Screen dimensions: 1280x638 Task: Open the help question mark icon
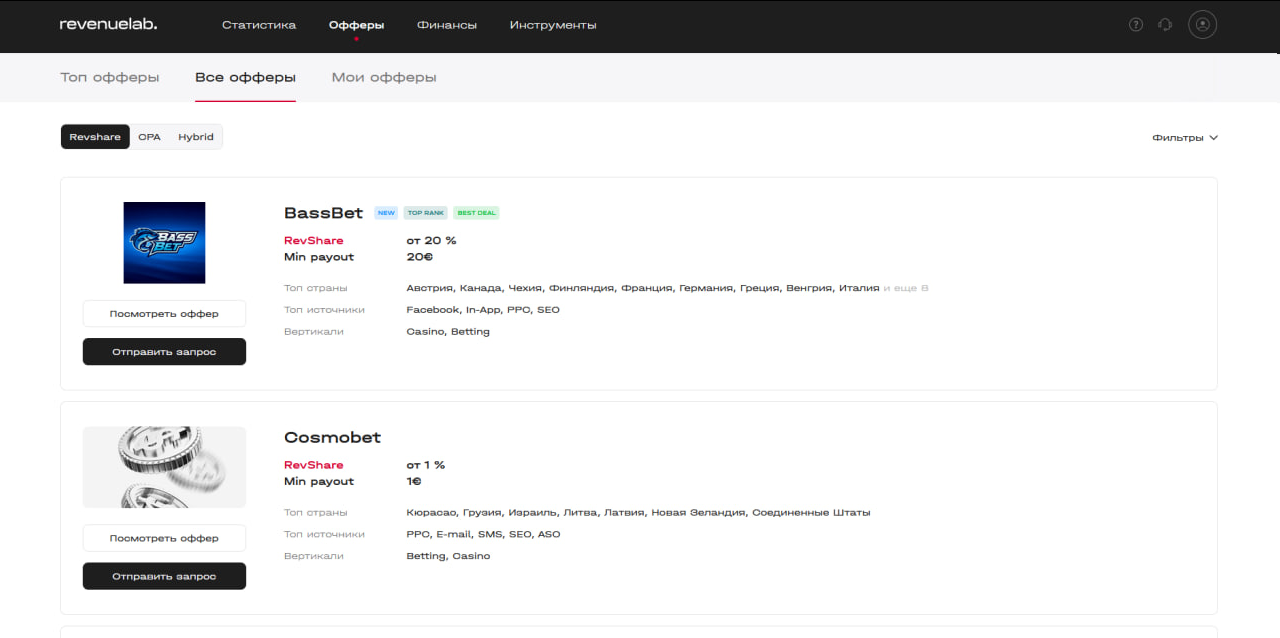1135,25
